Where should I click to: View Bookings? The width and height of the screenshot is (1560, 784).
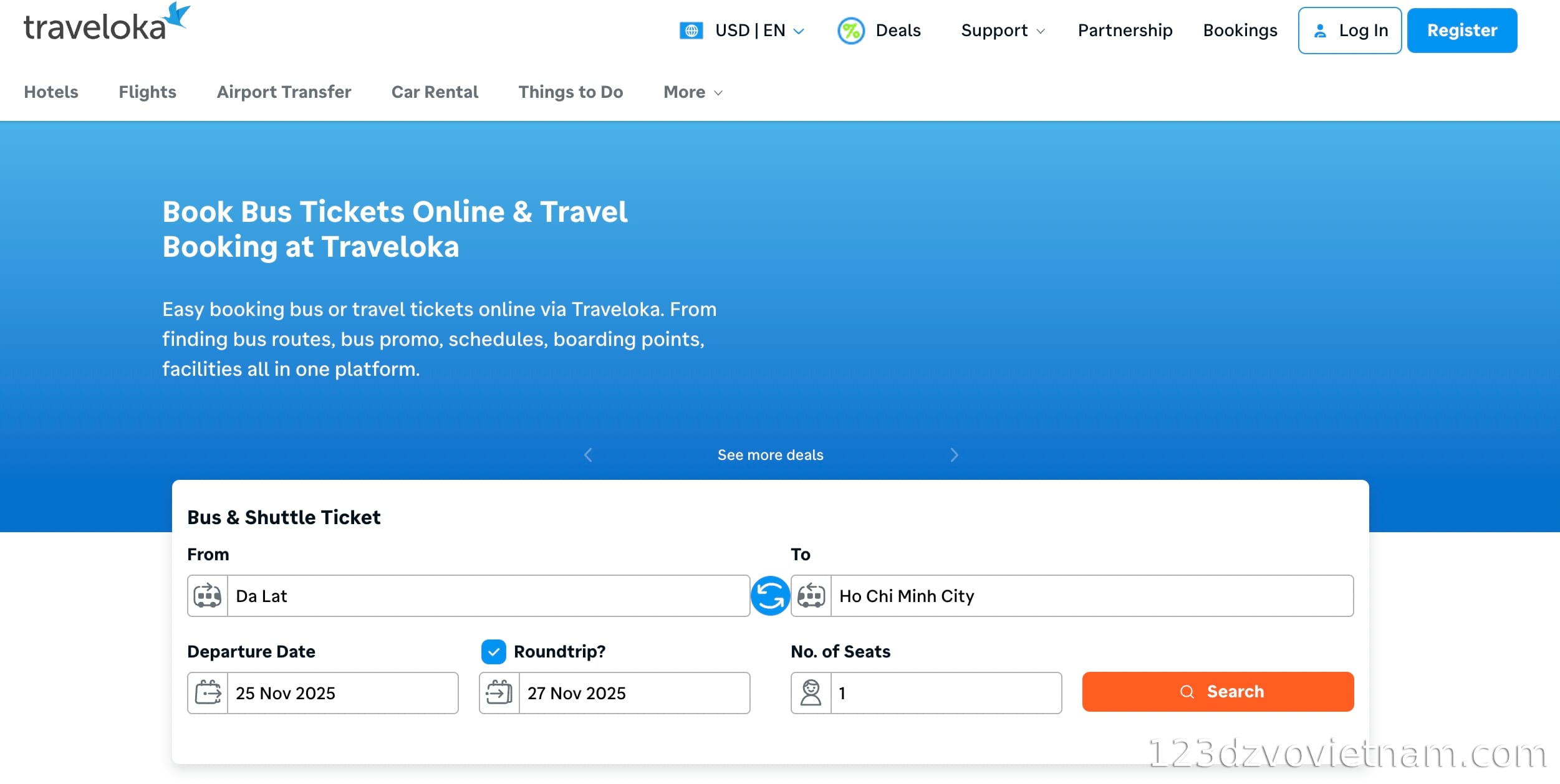pos(1240,31)
